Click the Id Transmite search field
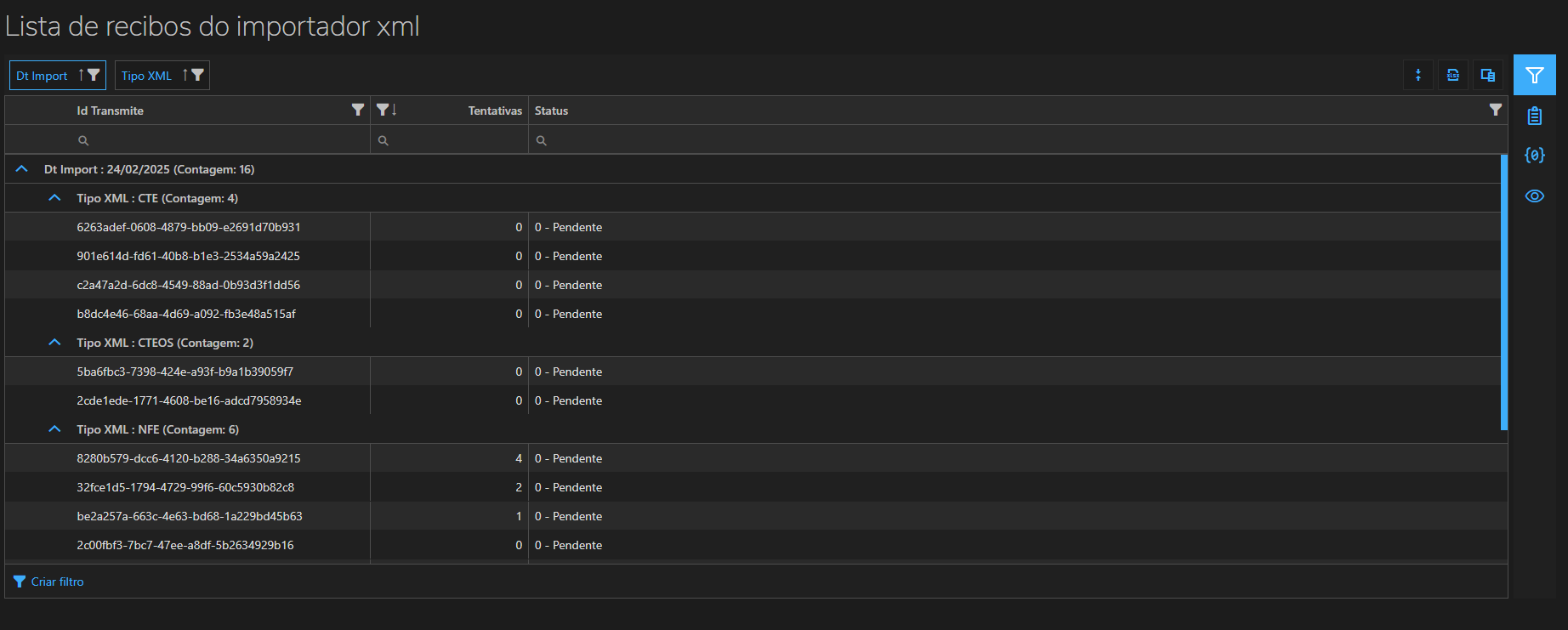Image resolution: width=1568 pixels, height=630 pixels. (221, 140)
